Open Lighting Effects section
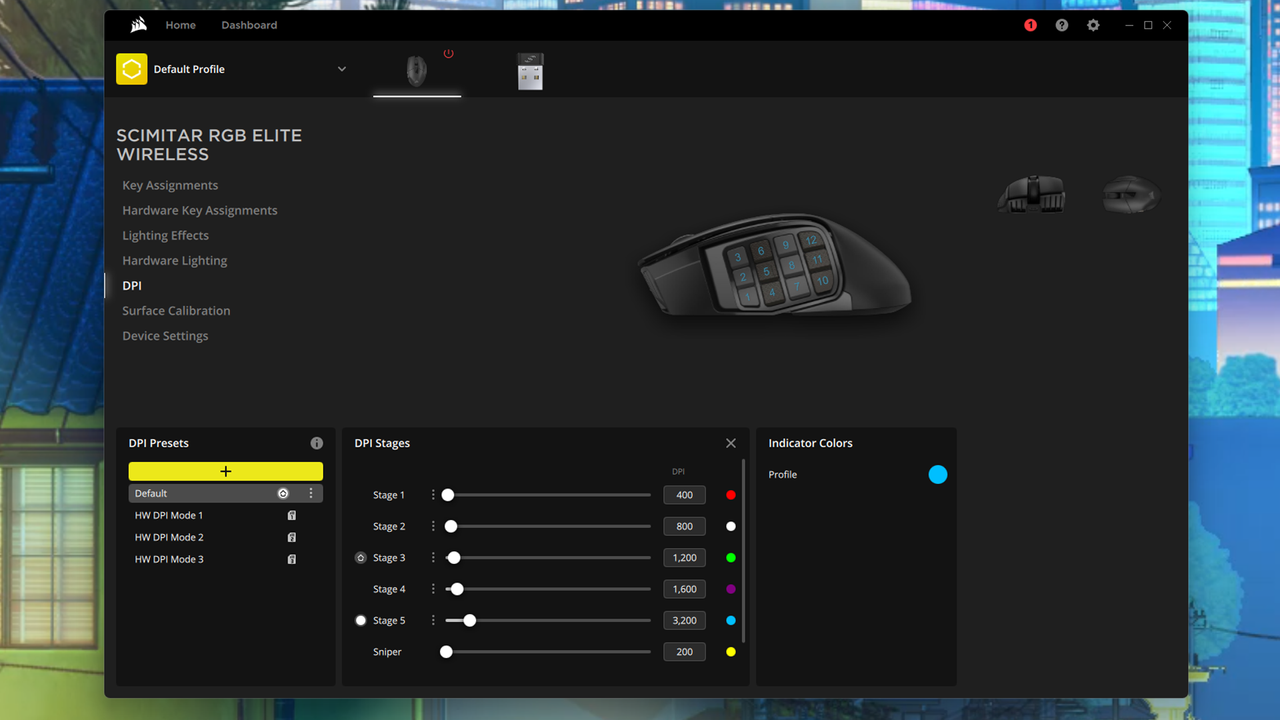This screenshot has width=1280, height=720. [x=165, y=235]
